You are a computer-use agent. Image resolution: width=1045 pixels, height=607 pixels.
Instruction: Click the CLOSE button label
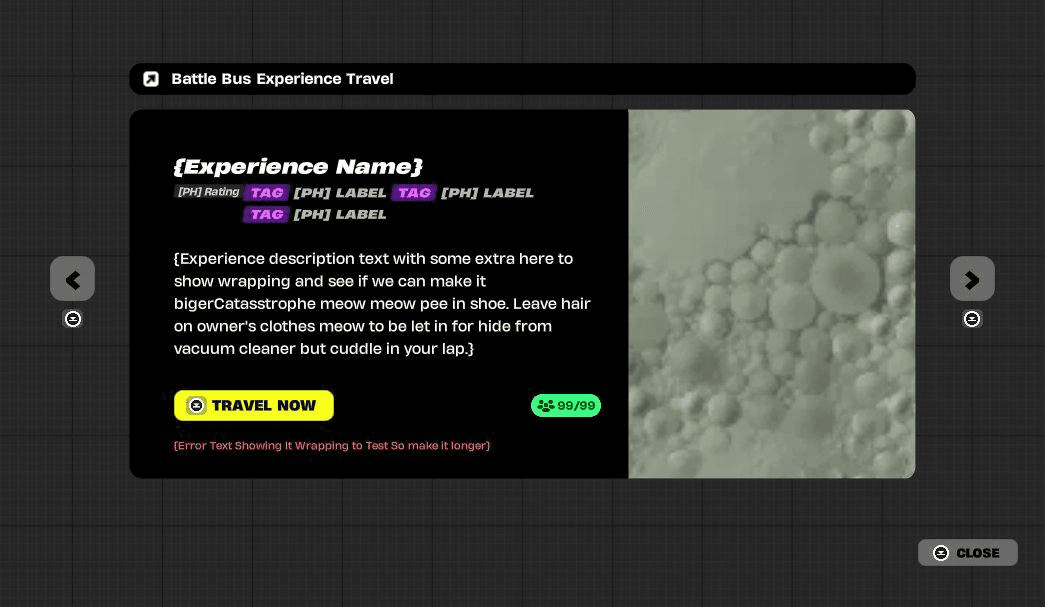pos(977,553)
